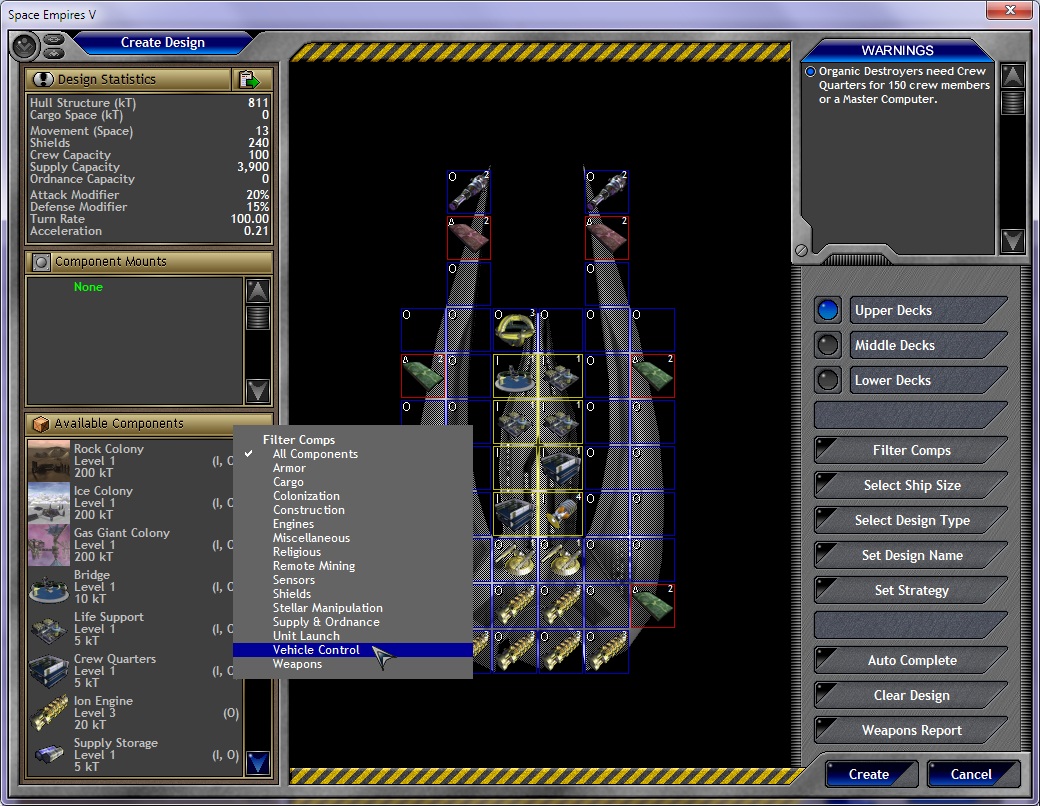Click the blue bullet beside the crew quarters warning
This screenshot has height=806, width=1040.
coord(810,72)
